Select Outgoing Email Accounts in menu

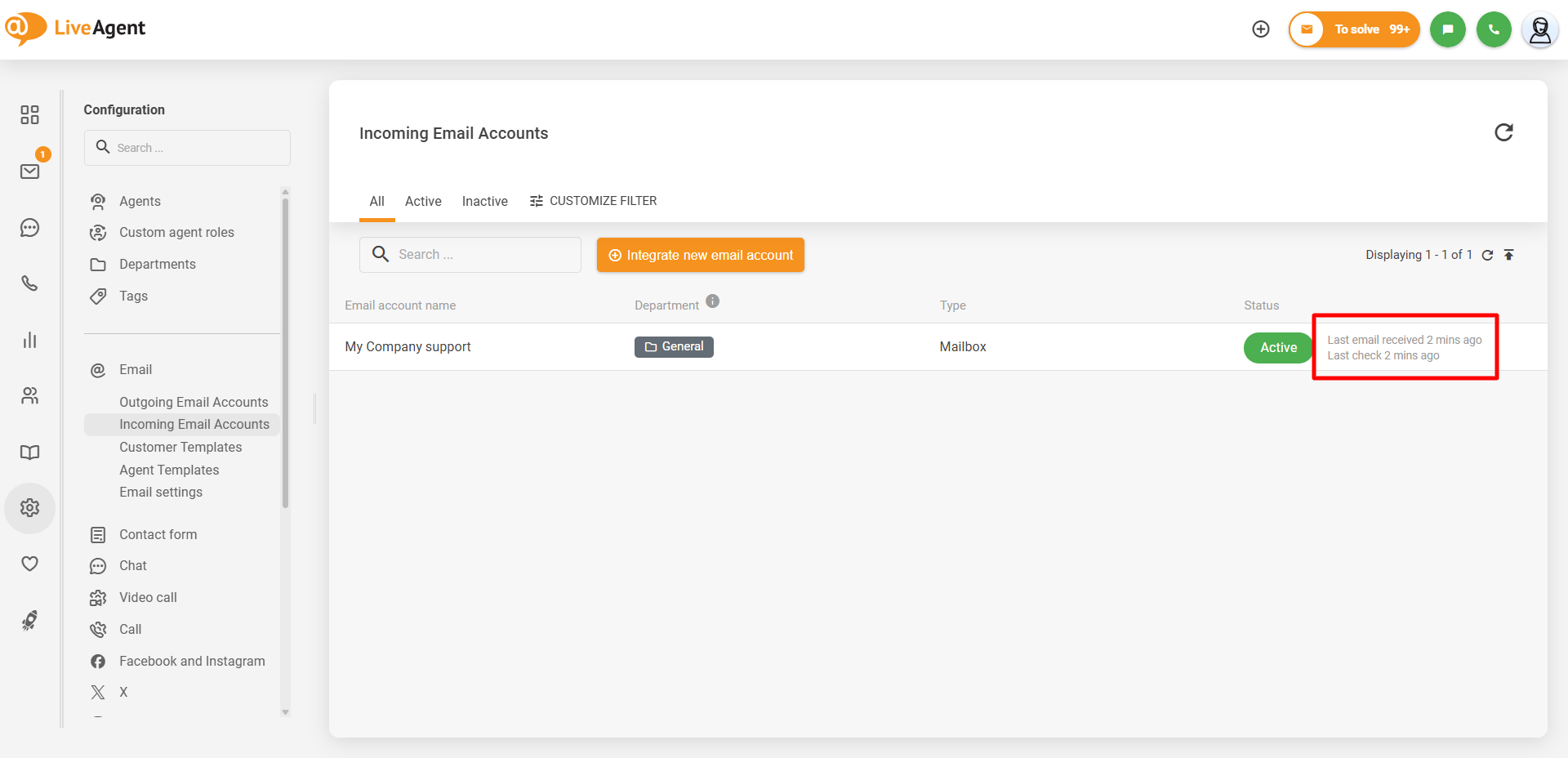pos(194,402)
